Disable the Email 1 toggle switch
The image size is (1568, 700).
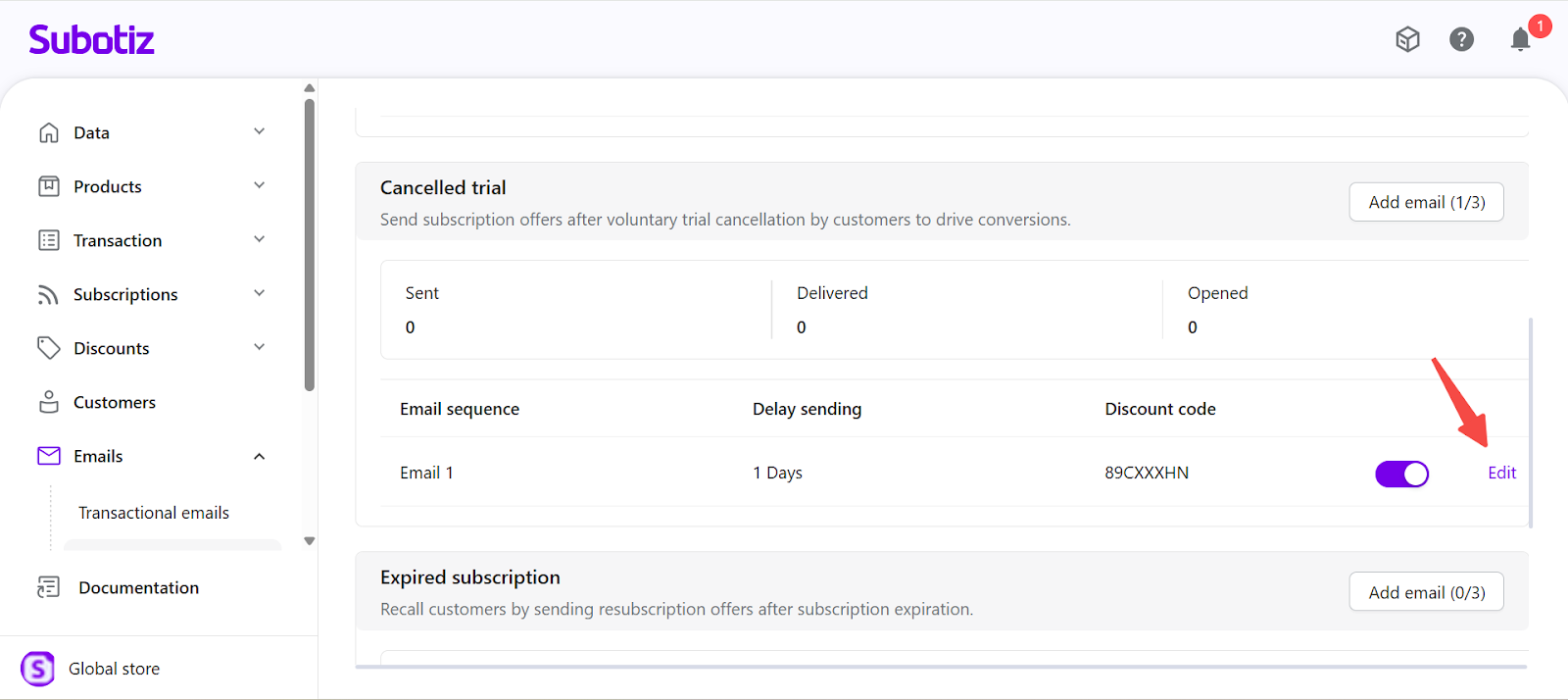click(1401, 474)
